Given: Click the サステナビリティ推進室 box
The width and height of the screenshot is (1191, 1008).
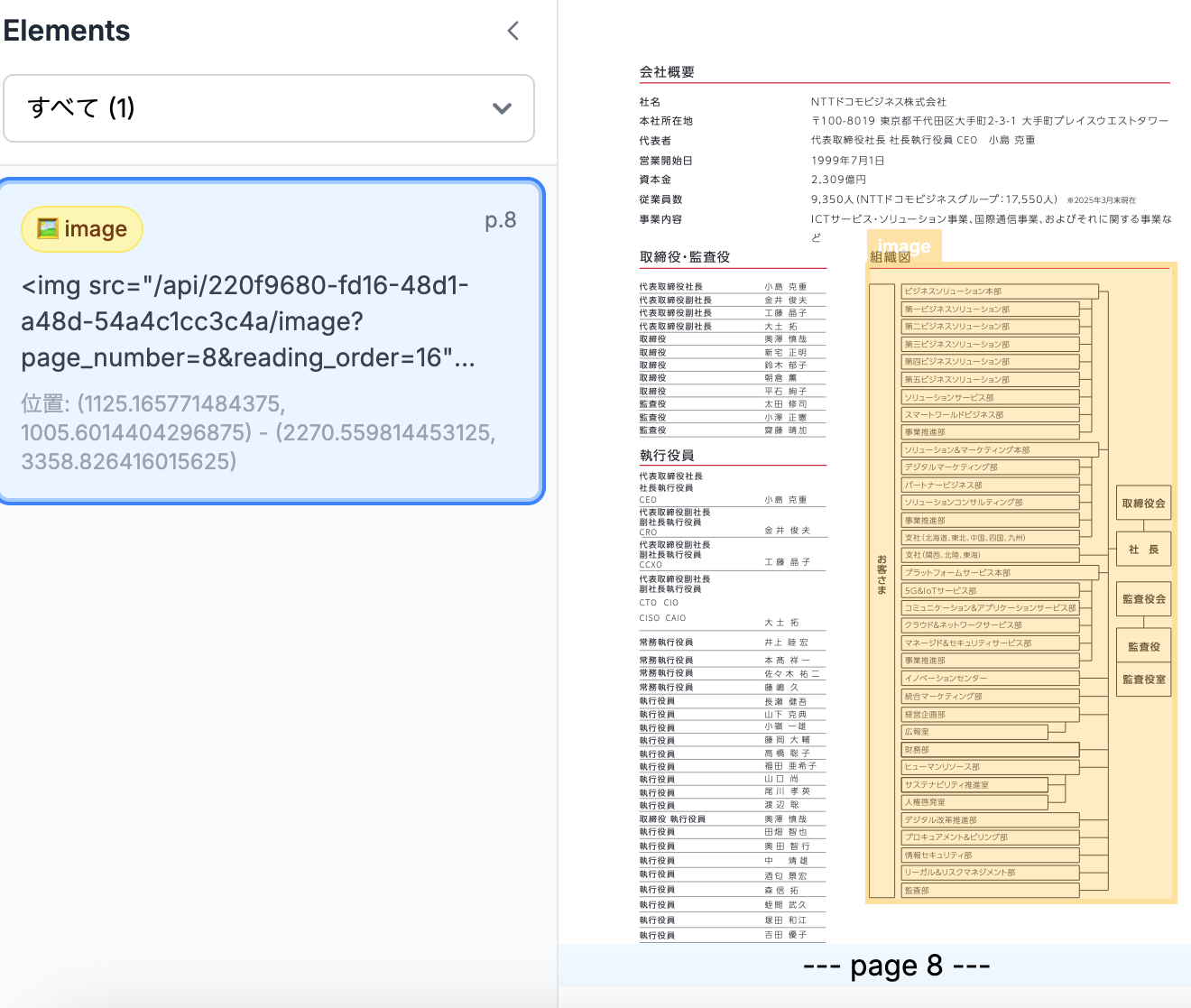Looking at the screenshot, I should point(974,785).
